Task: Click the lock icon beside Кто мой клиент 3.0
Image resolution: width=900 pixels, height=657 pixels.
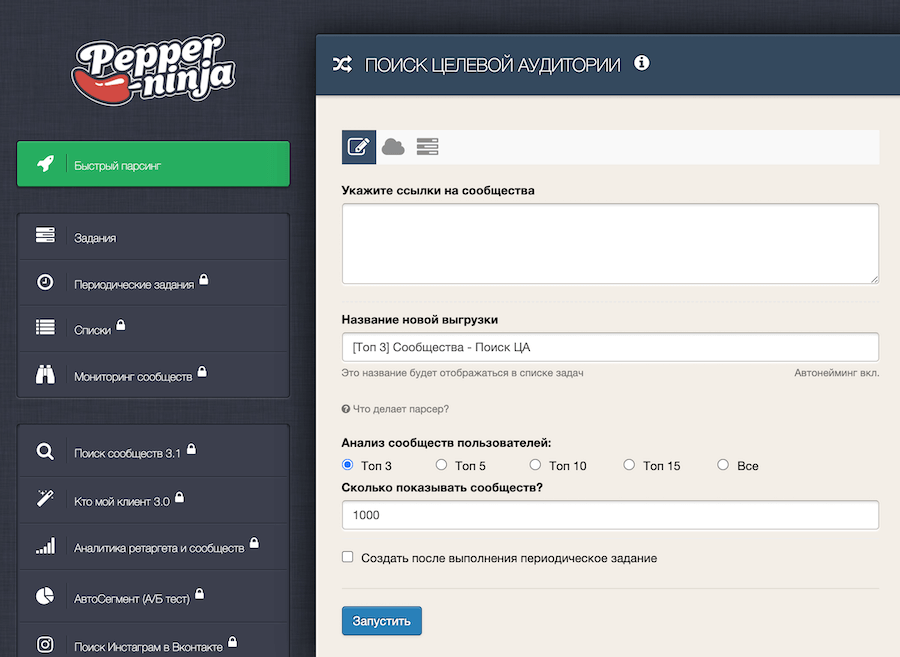Action: tap(180, 496)
